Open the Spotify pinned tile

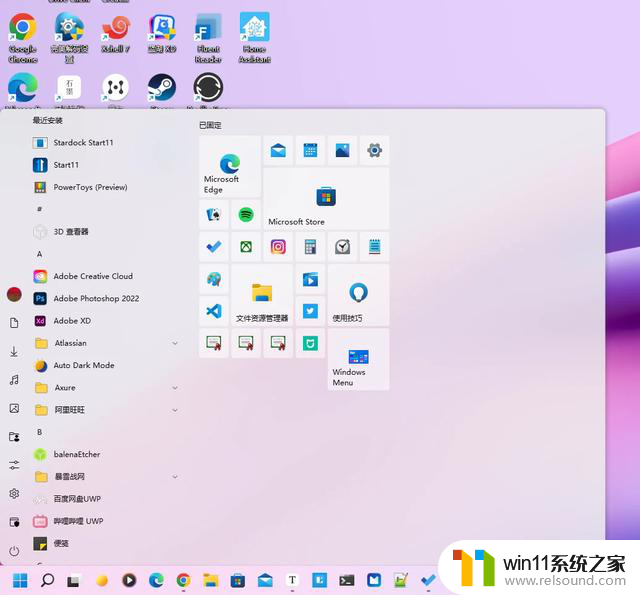(246, 215)
